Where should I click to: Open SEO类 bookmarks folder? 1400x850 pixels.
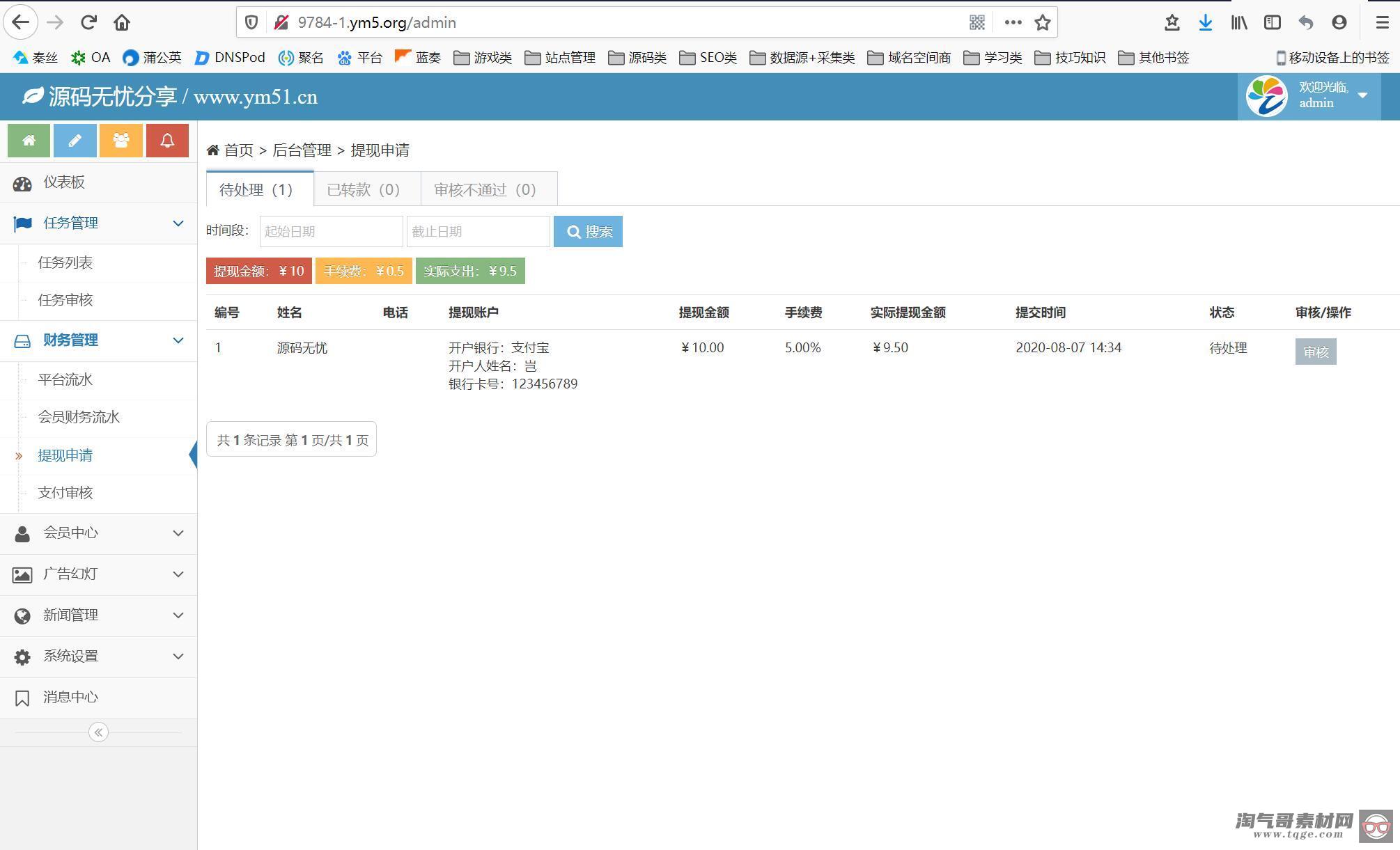click(x=708, y=58)
